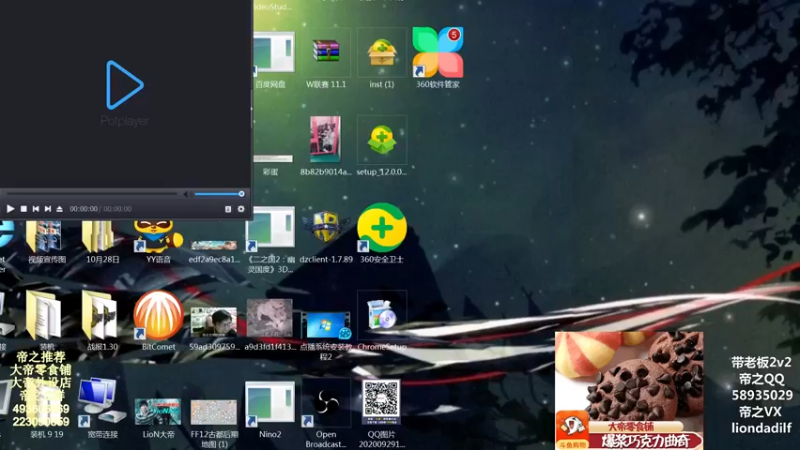Open 360软件管家 desktop icon

[438, 58]
